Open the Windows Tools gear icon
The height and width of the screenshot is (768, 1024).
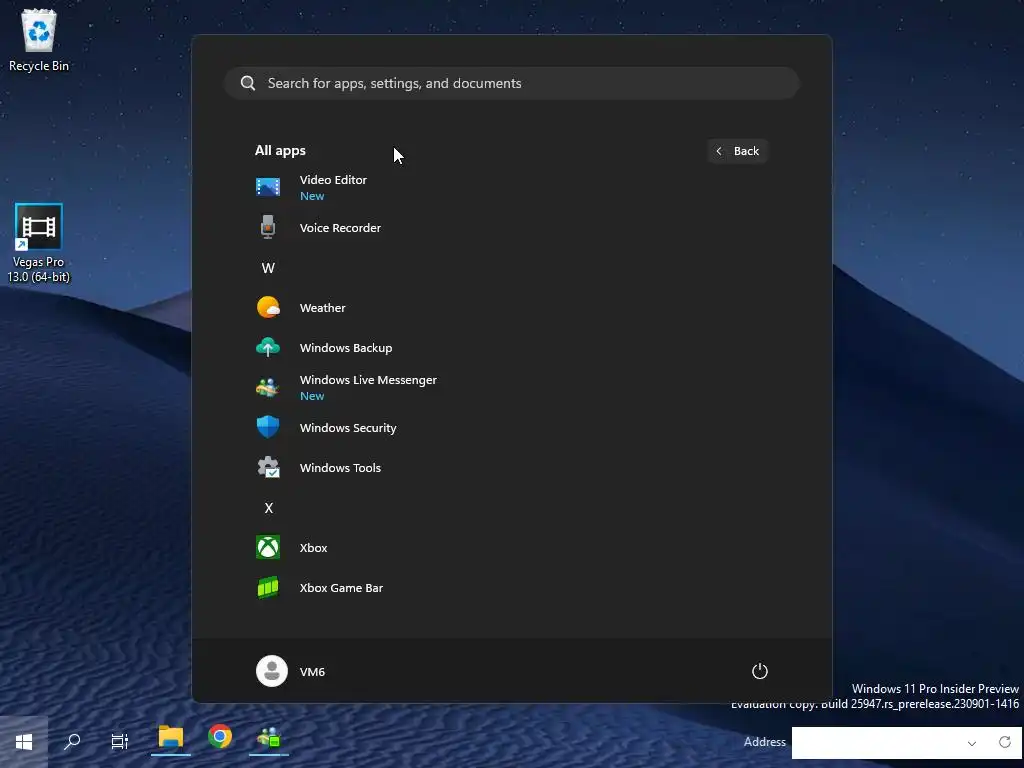(x=268, y=468)
